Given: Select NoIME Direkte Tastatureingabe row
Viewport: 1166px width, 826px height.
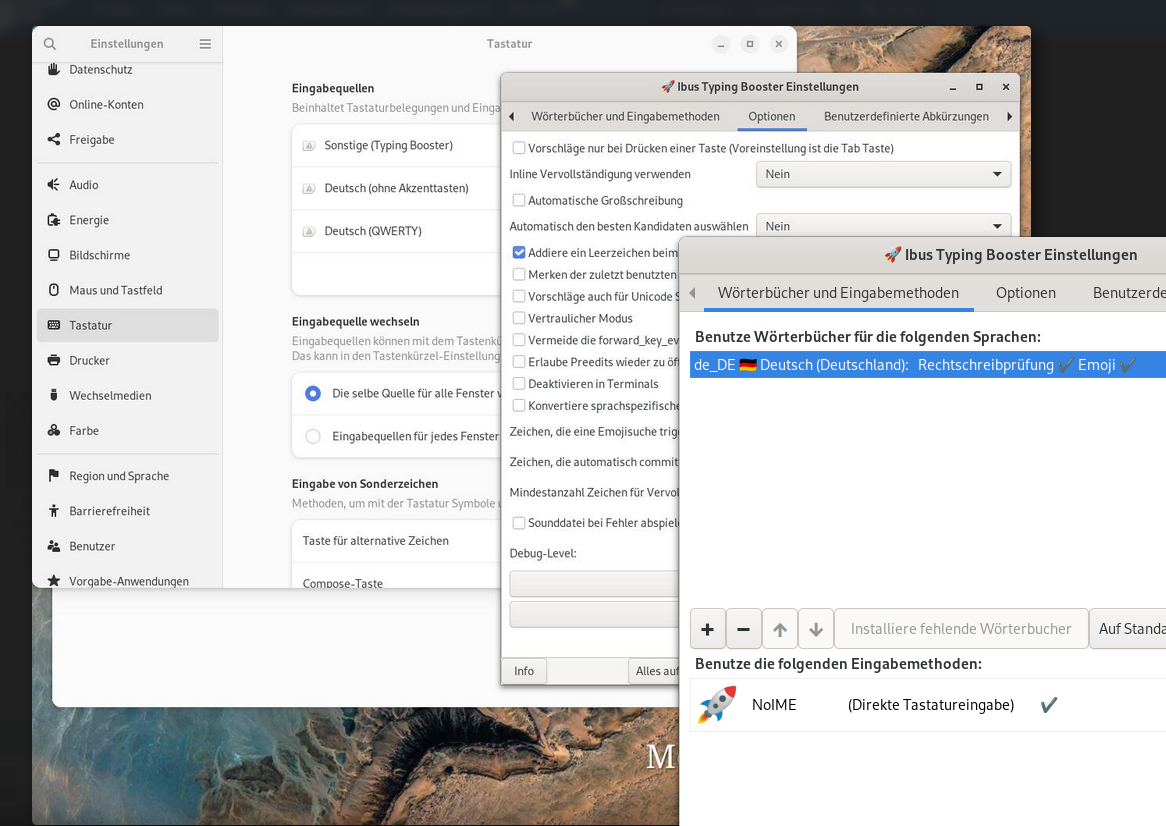Looking at the screenshot, I should tap(928, 705).
